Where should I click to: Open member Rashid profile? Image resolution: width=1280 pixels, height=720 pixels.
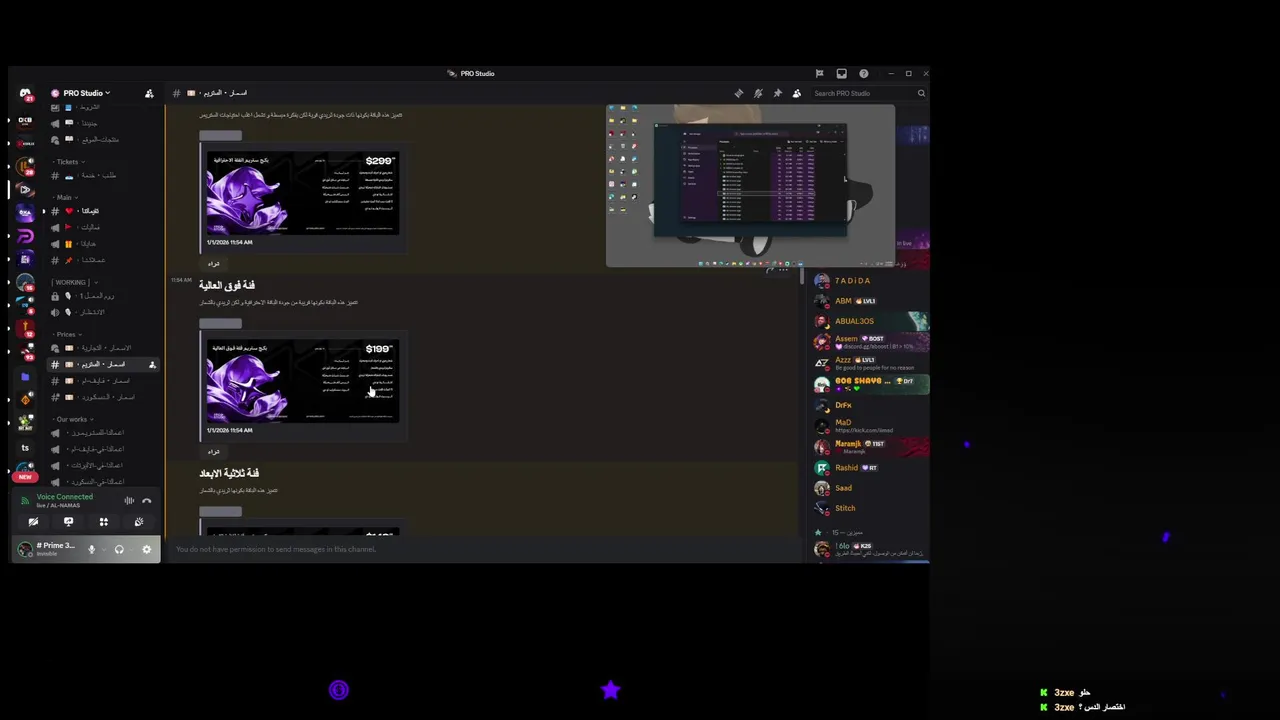click(868, 468)
